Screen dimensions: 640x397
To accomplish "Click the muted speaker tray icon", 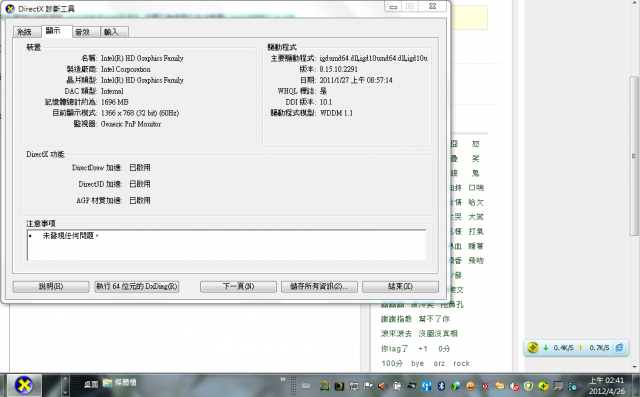I will coord(514,386).
